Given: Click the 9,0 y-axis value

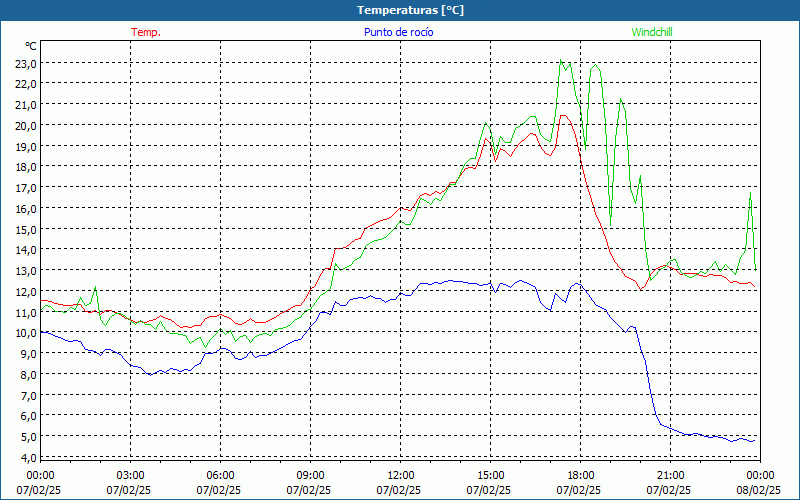Looking at the screenshot, I should (28, 355).
